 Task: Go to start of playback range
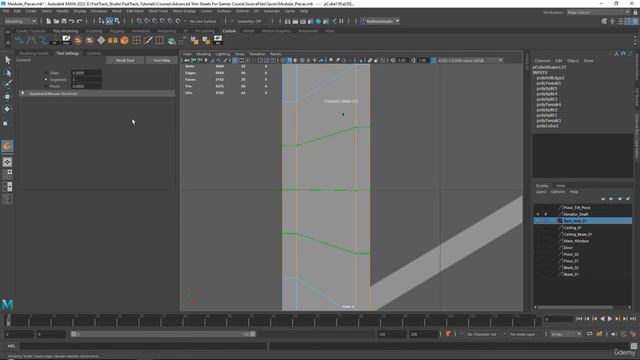click(x=579, y=319)
